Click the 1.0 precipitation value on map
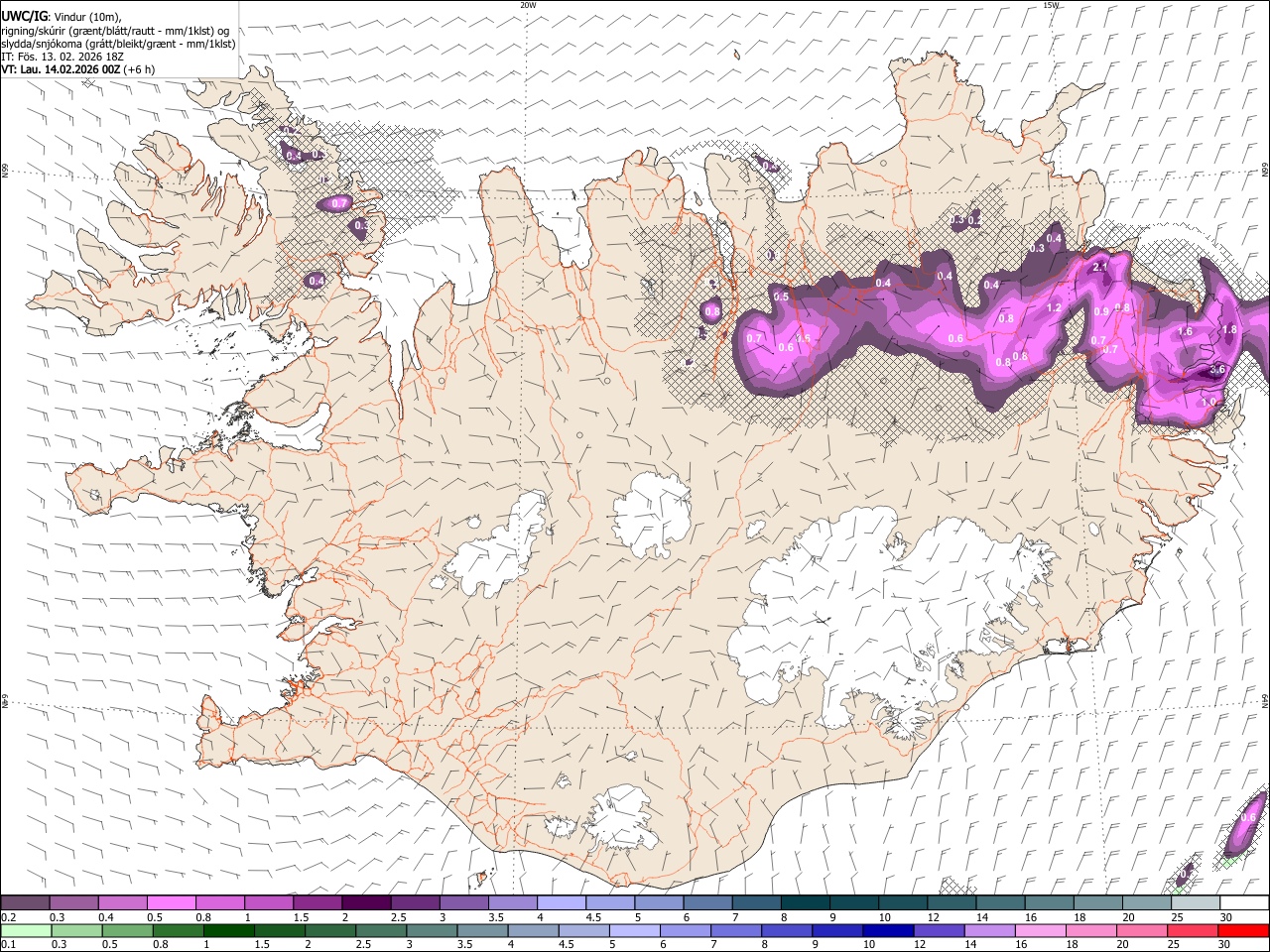 click(x=1209, y=403)
